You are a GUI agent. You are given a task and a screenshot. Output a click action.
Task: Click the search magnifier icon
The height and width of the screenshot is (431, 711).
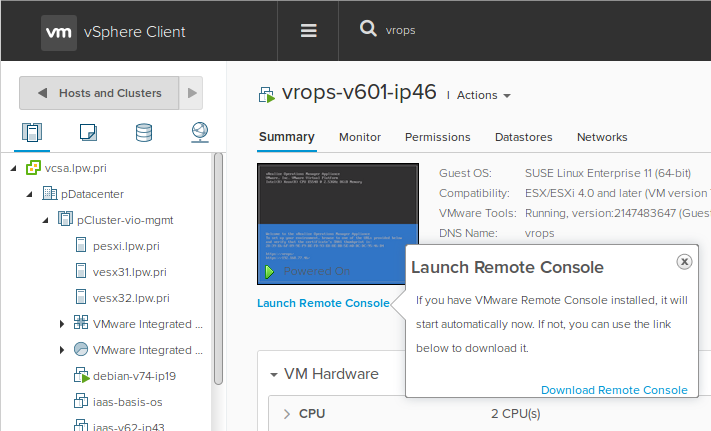click(368, 28)
